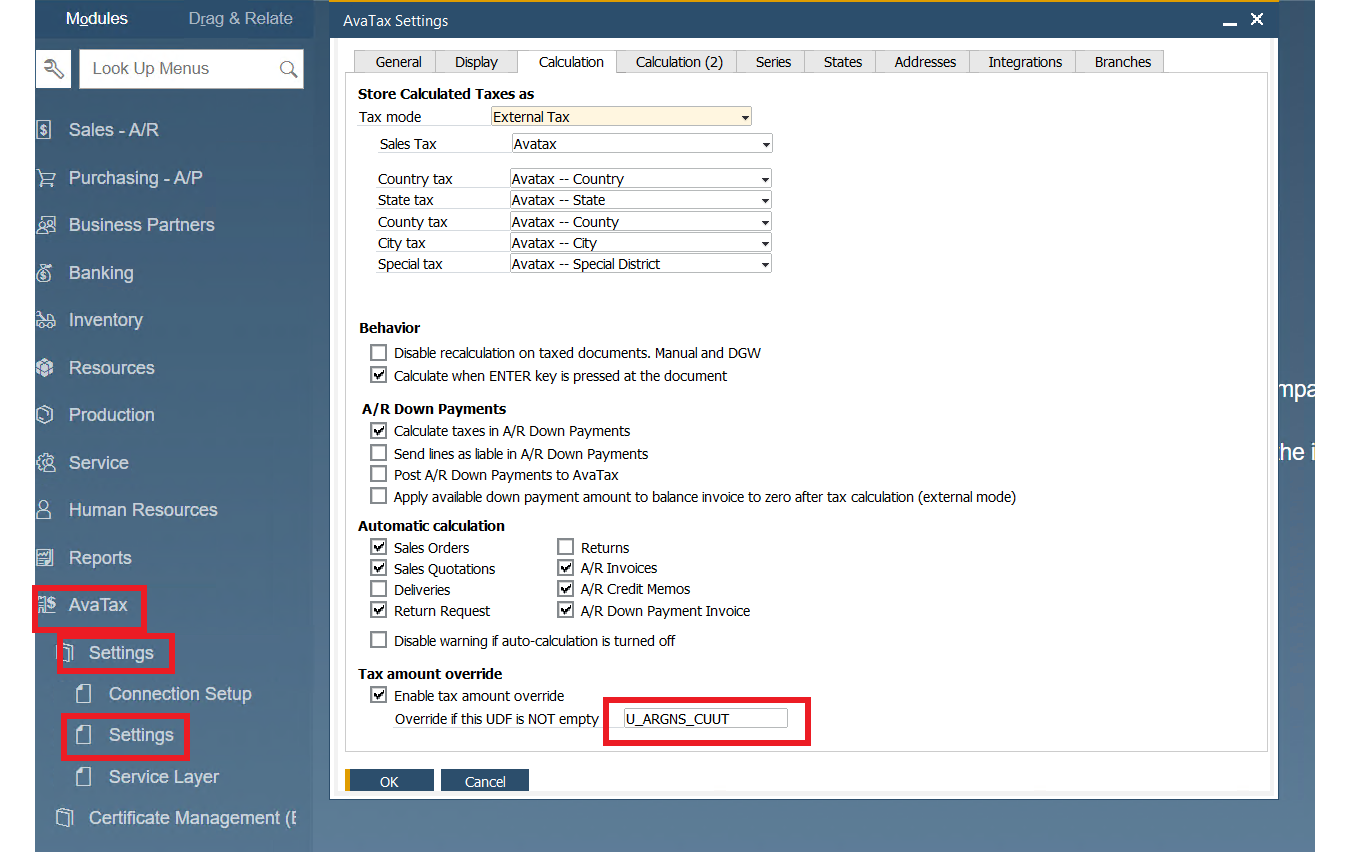Check Post A/R Down Payments to AvaTax
Image resolution: width=1350 pixels, height=852 pixels.
click(x=378, y=474)
